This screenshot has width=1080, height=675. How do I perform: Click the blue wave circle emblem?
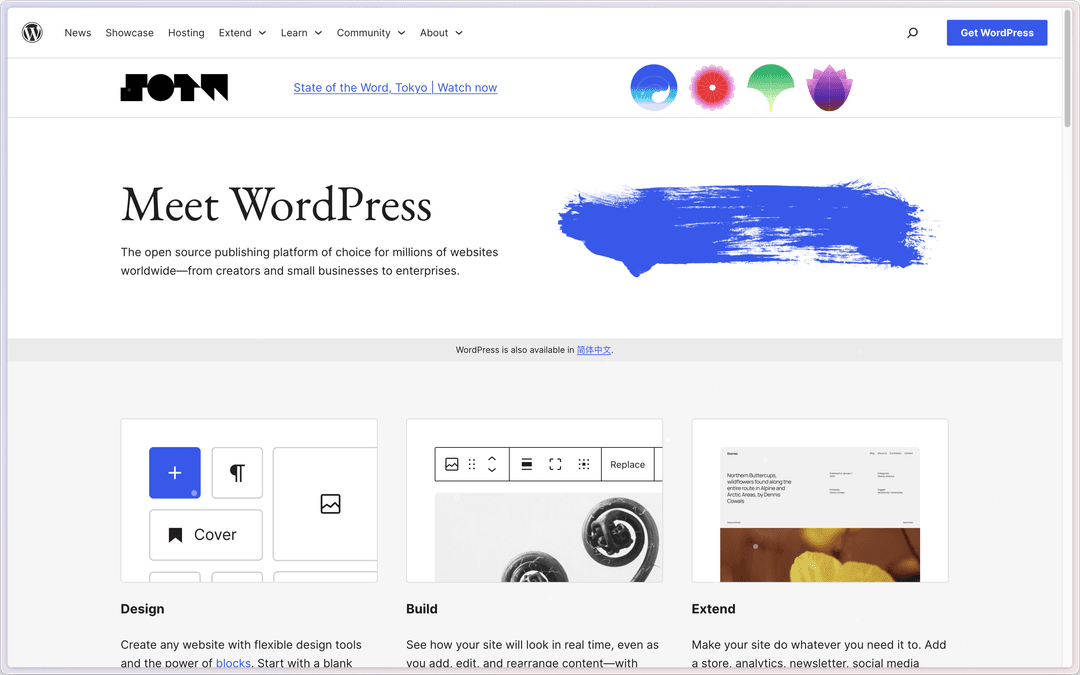(654, 88)
